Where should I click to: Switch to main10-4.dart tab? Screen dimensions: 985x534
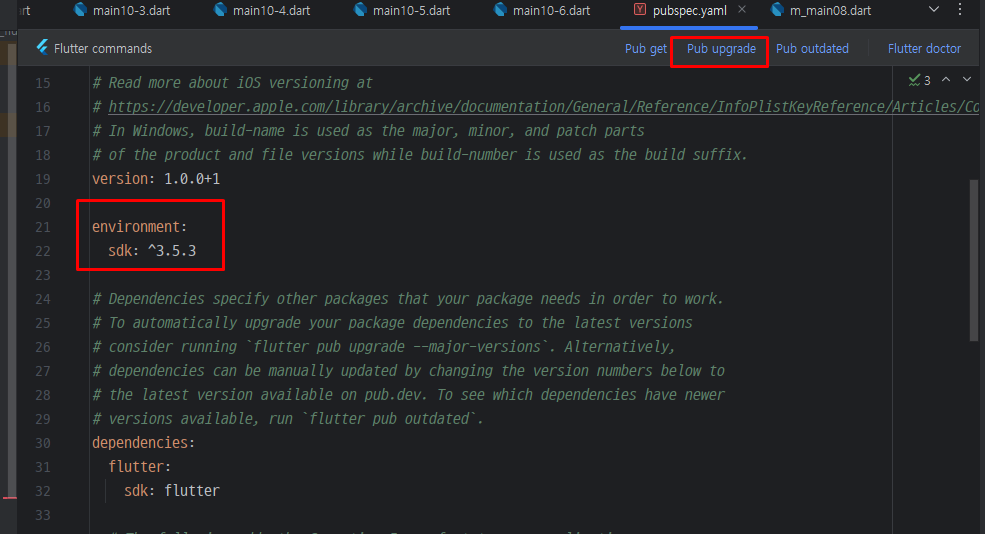(x=263, y=11)
